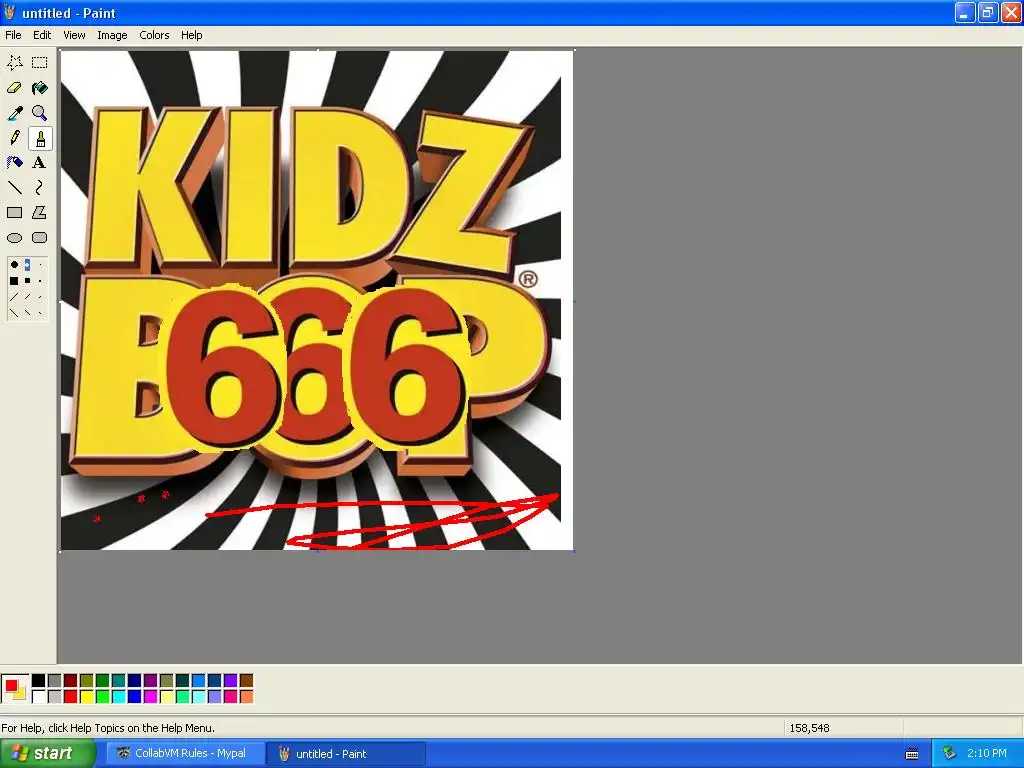Image resolution: width=1024 pixels, height=768 pixels.
Task: Choose the brown palette swatch
Action: [246, 681]
